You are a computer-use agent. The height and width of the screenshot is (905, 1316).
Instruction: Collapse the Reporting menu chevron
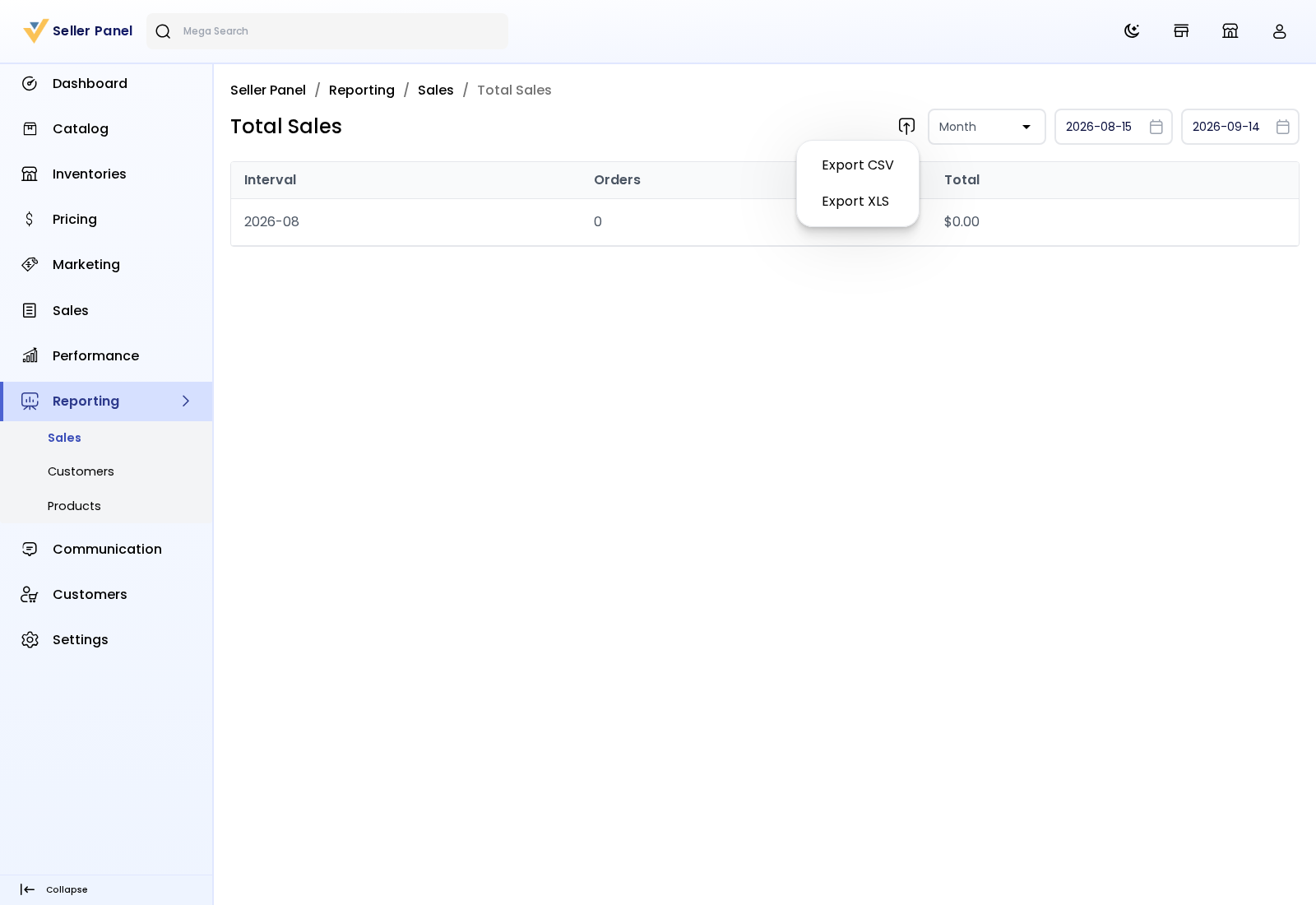tap(186, 401)
